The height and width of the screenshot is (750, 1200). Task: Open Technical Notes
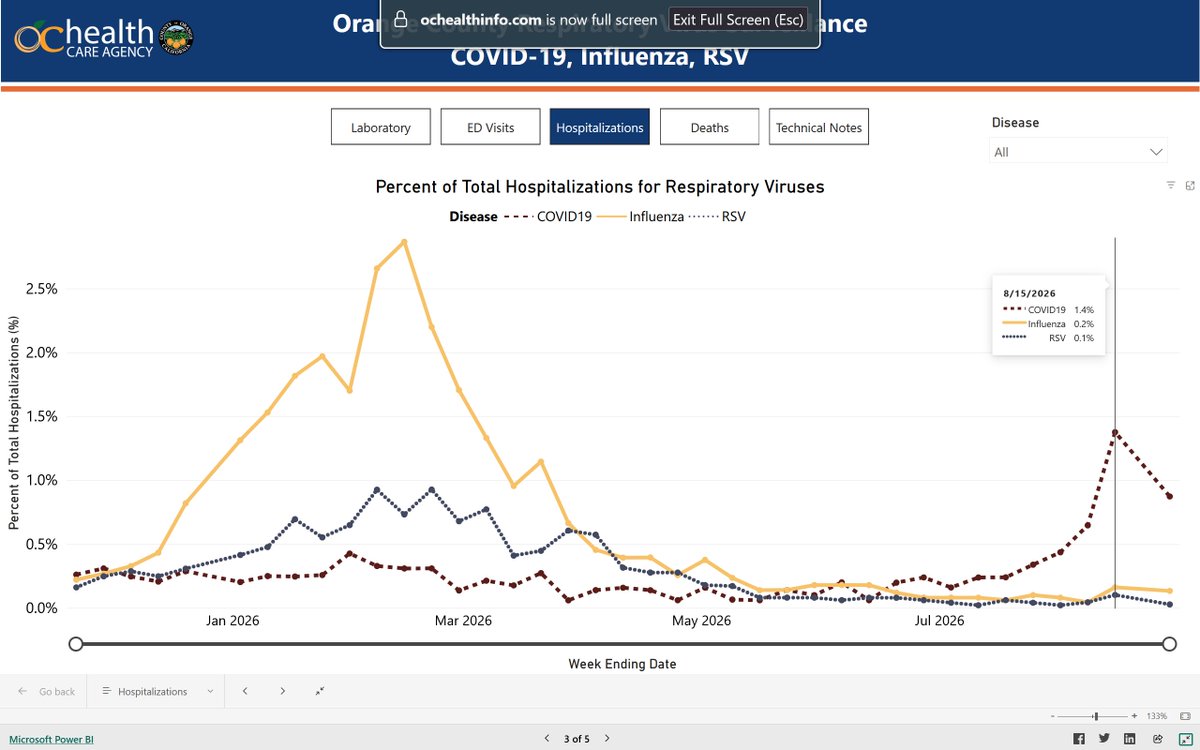819,127
